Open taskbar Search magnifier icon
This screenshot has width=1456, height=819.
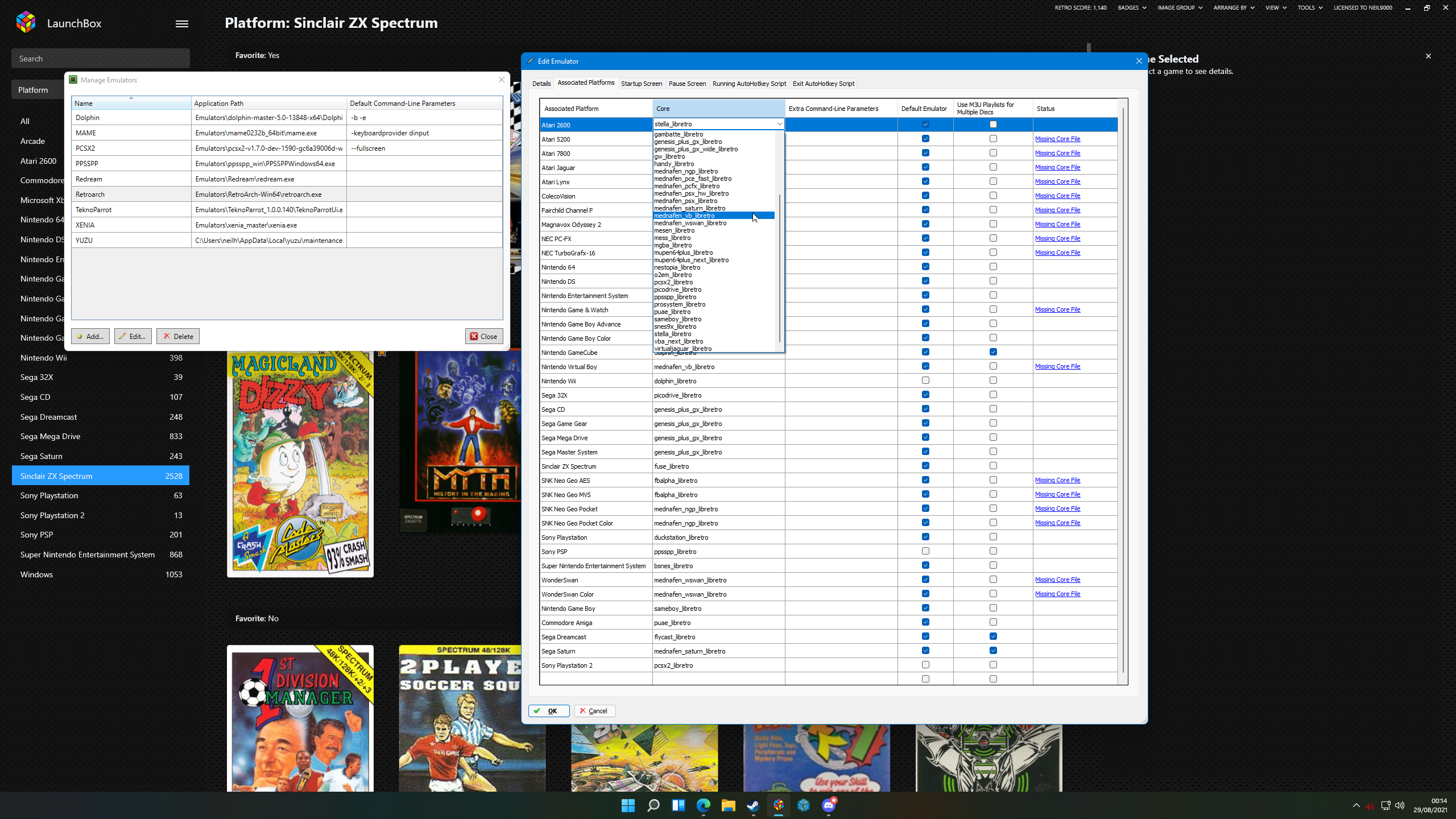[653, 805]
